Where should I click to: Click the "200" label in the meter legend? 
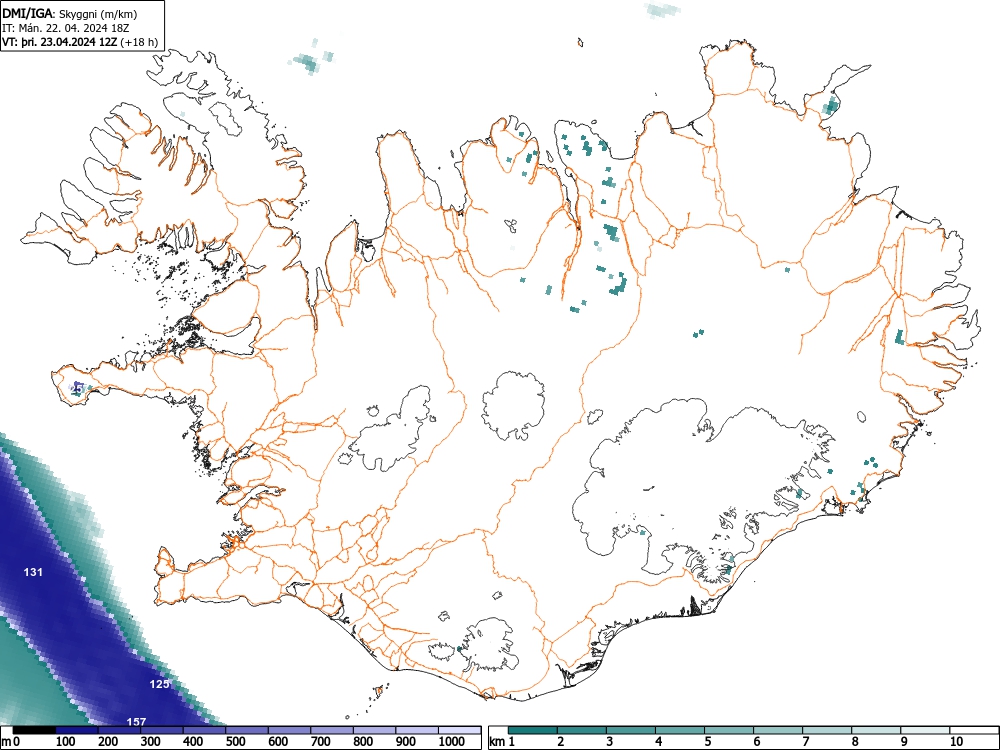pos(108,741)
